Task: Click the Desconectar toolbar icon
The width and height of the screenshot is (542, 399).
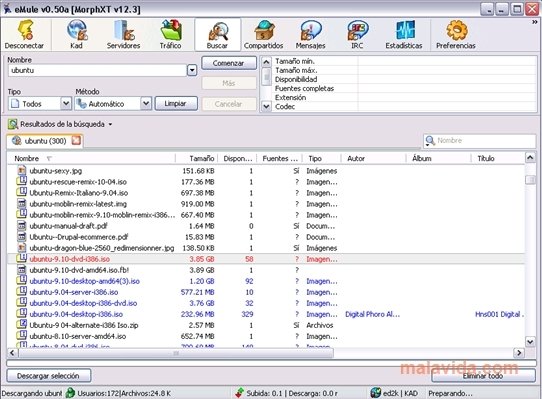Action: pyautogui.click(x=25, y=35)
